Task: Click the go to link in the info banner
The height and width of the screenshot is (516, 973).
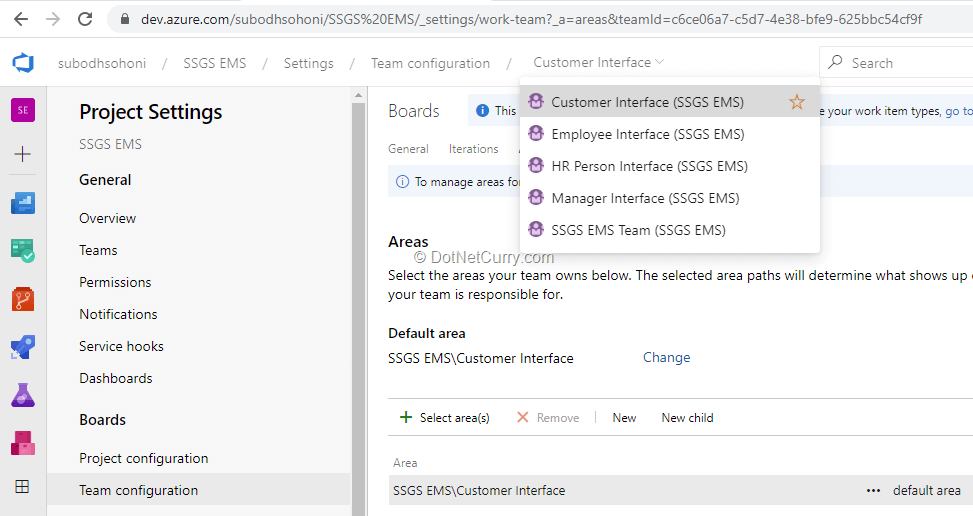Action: coord(959,111)
